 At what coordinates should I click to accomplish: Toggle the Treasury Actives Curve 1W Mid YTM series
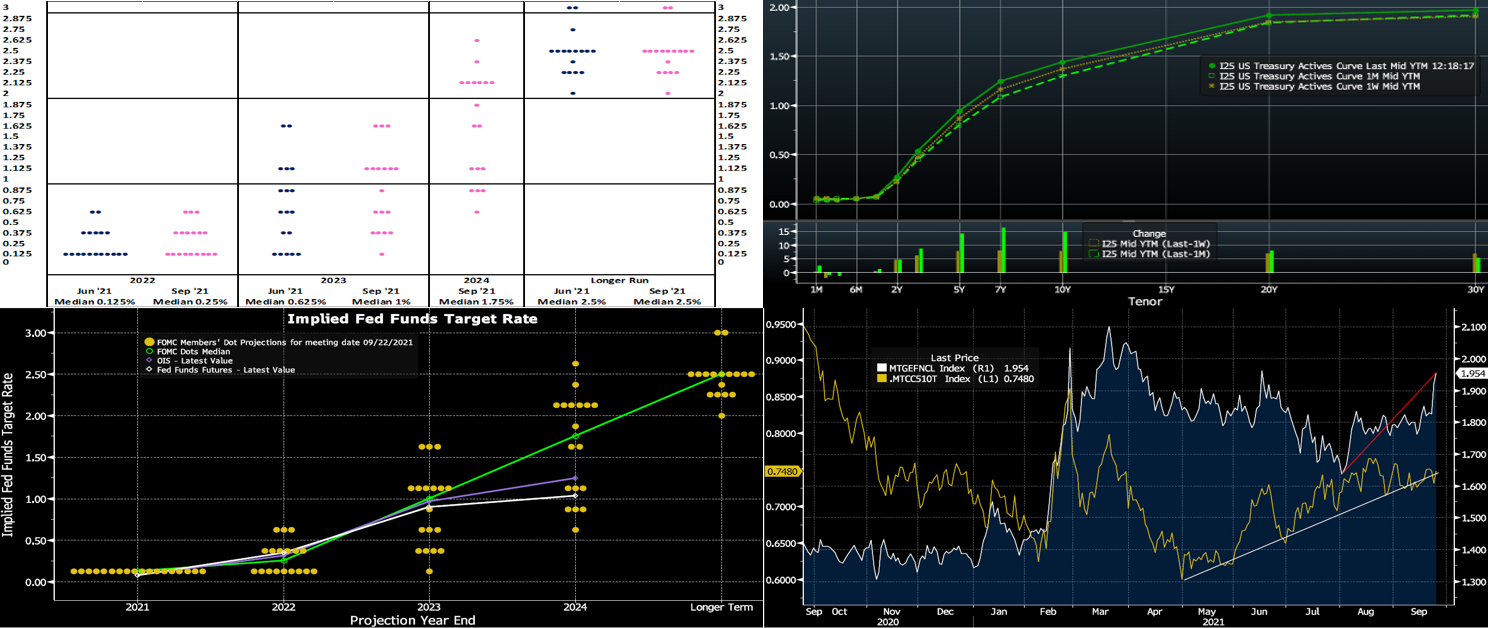coord(1320,86)
